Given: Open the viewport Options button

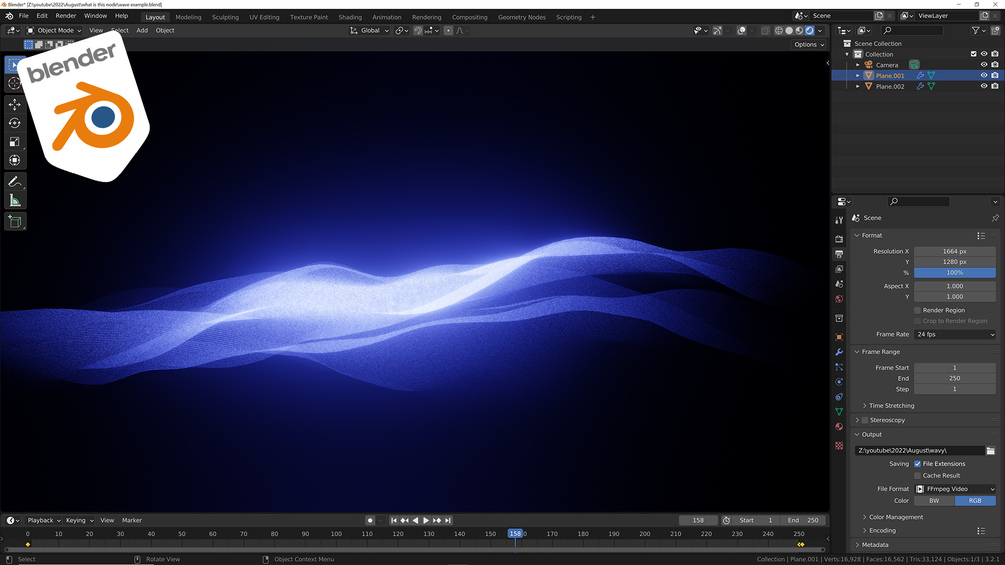Looking at the screenshot, I should coord(808,45).
